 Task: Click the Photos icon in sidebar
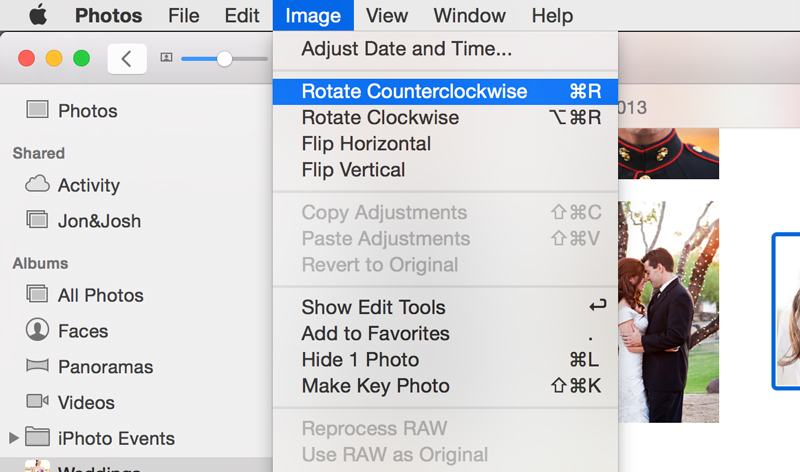click(x=37, y=110)
